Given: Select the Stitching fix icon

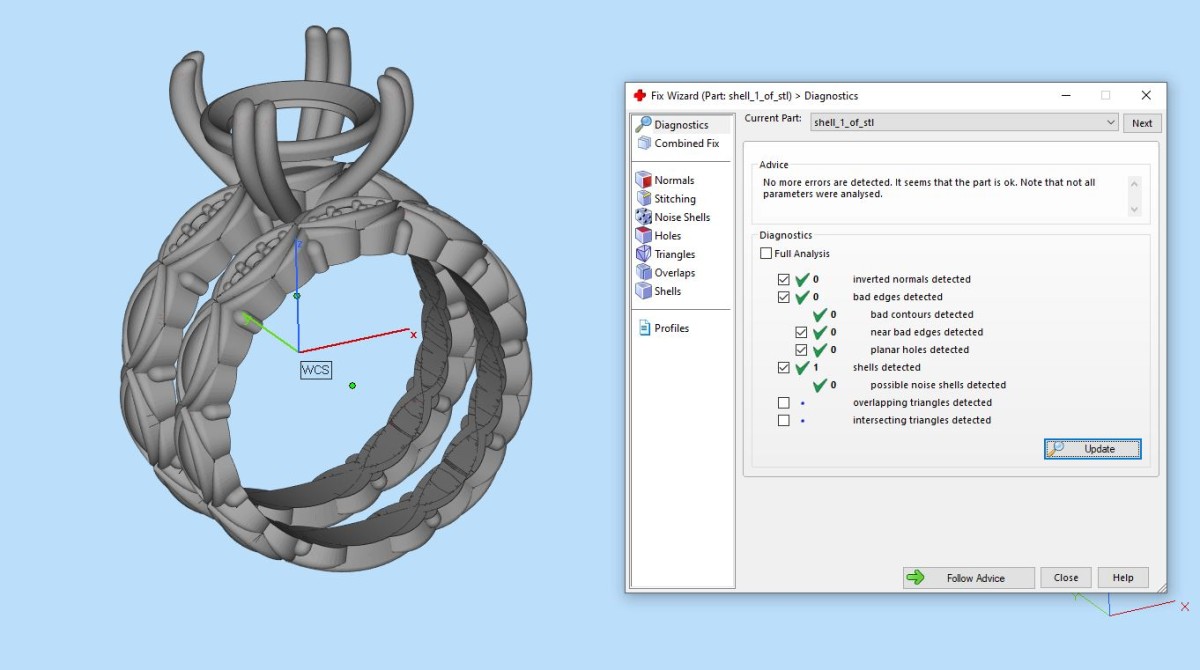Looking at the screenshot, I should 644,199.
